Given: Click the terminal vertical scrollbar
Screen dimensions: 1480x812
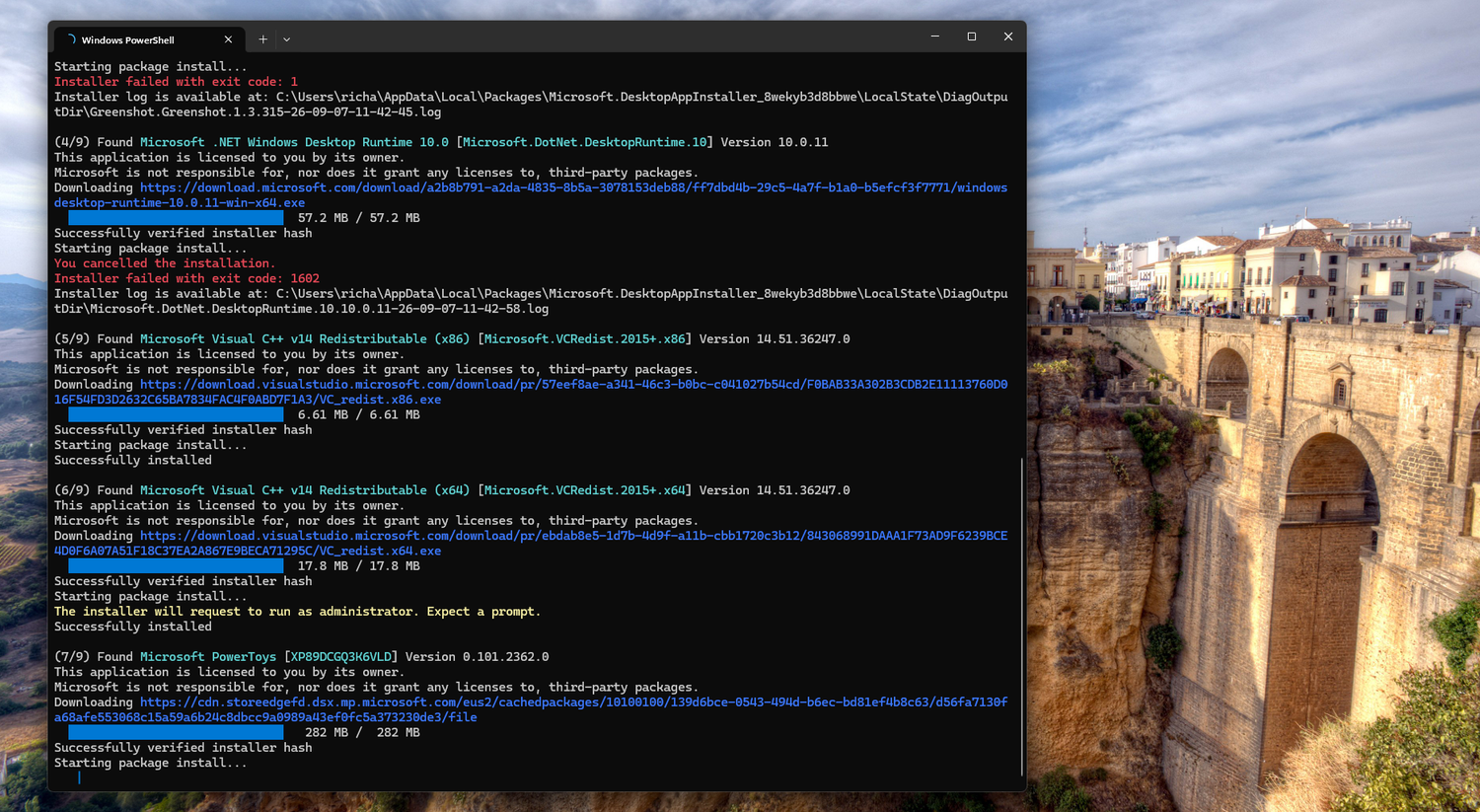Looking at the screenshot, I should click(1021, 617).
